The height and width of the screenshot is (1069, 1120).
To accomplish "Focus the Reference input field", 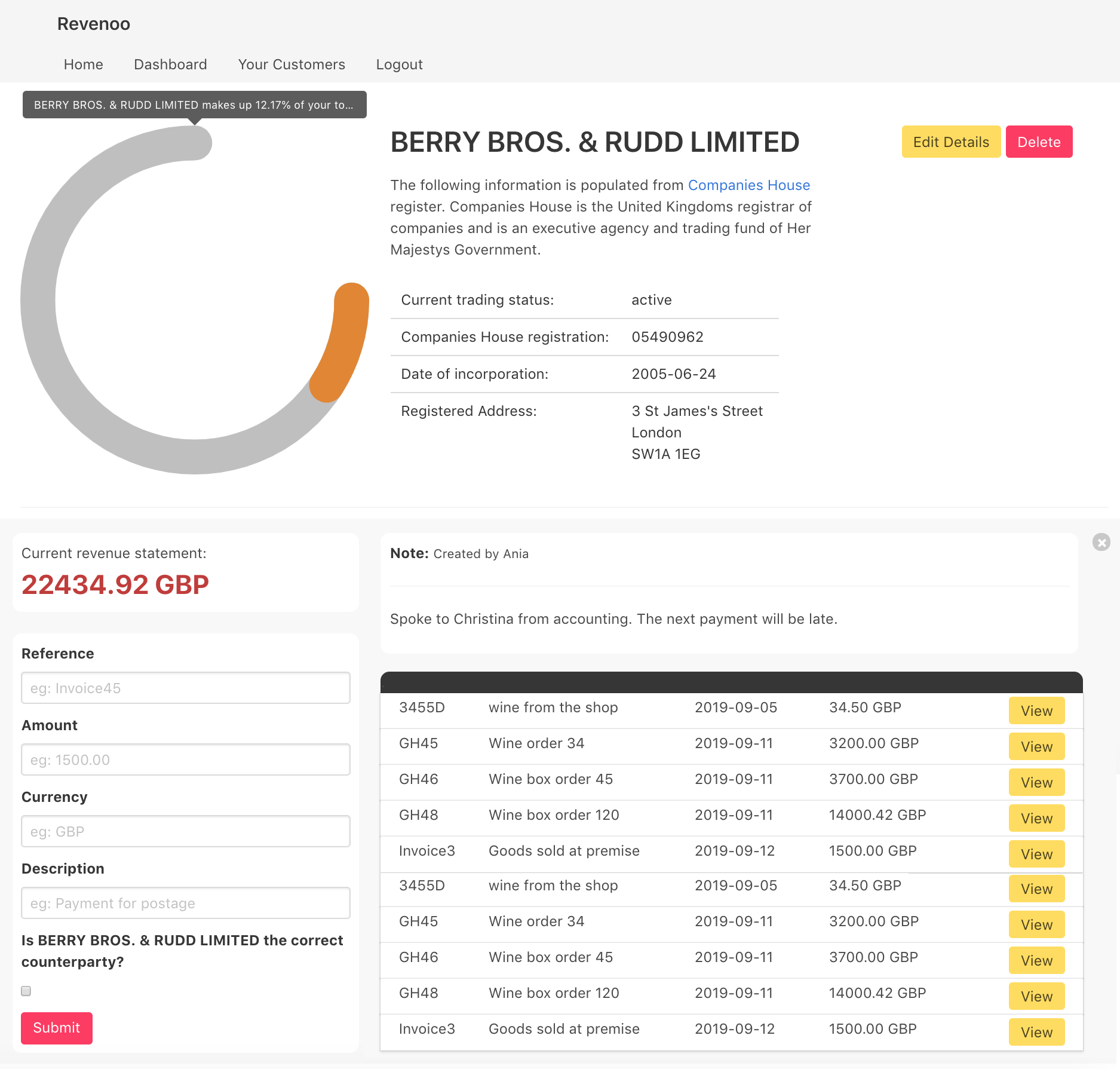I will coord(186,688).
